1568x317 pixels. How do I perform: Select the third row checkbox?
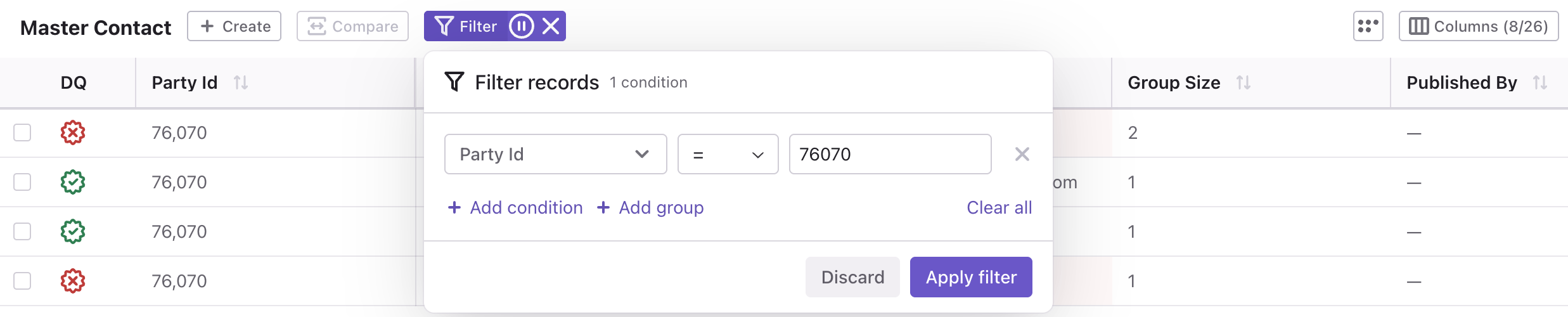click(22, 231)
